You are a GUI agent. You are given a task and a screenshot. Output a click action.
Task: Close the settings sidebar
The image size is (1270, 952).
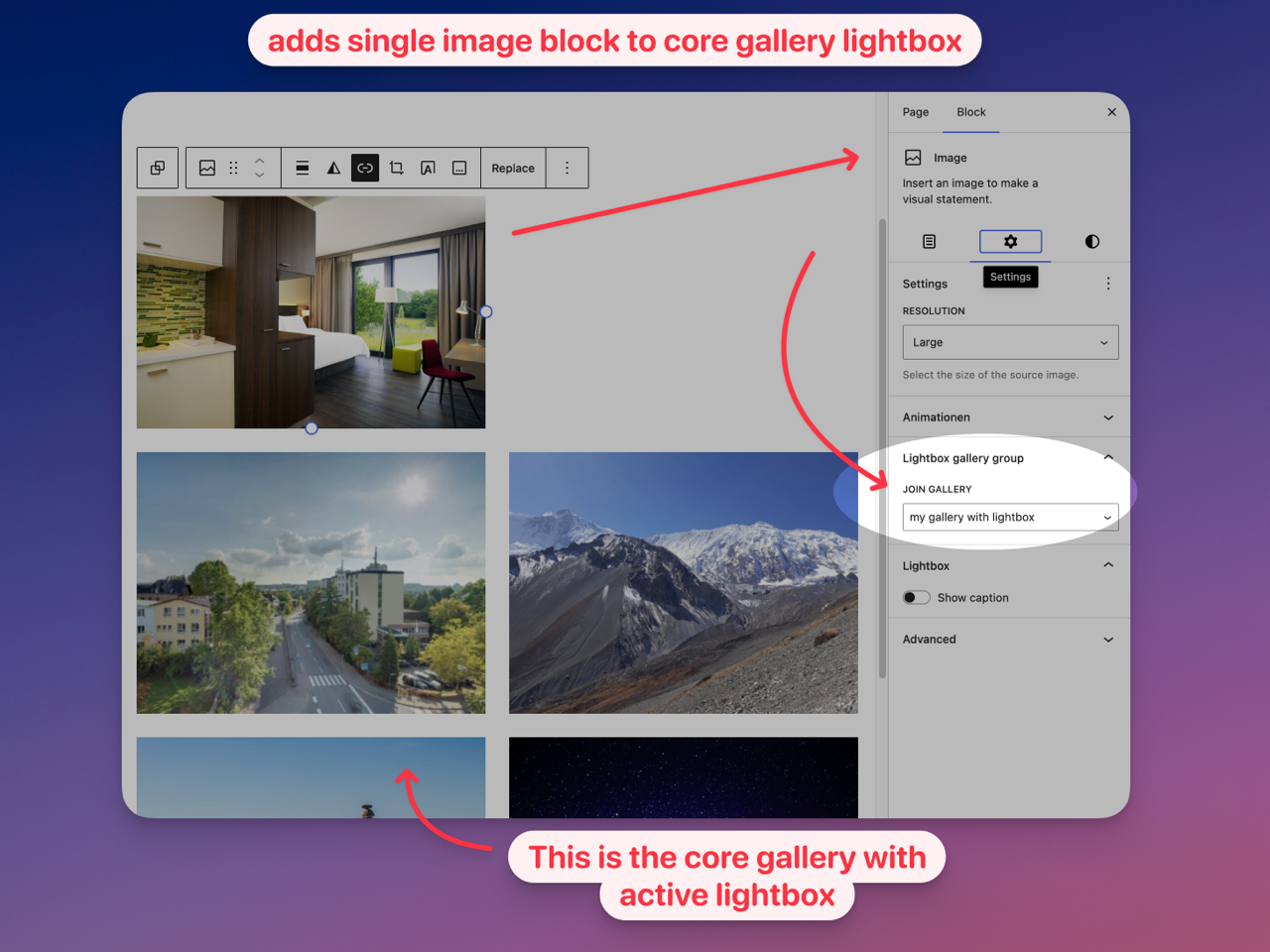point(1112,112)
